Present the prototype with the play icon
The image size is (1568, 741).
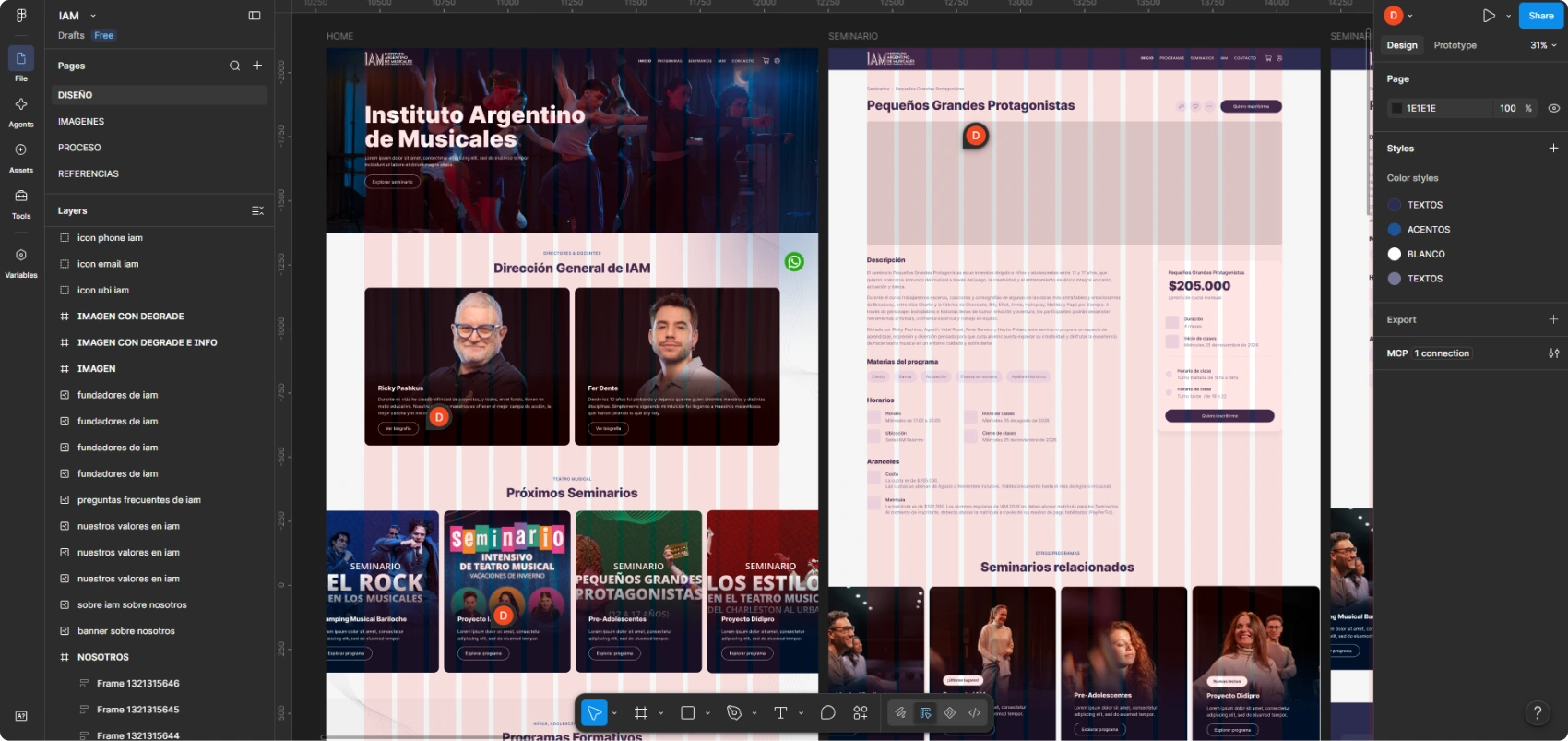pos(1489,16)
